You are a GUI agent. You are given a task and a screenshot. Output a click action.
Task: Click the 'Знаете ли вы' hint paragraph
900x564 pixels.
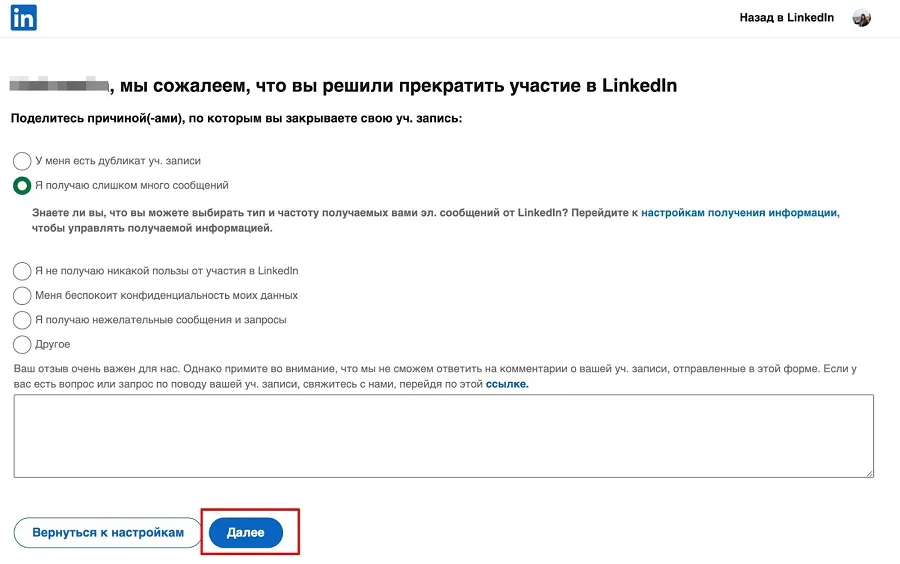[x=300, y=213]
